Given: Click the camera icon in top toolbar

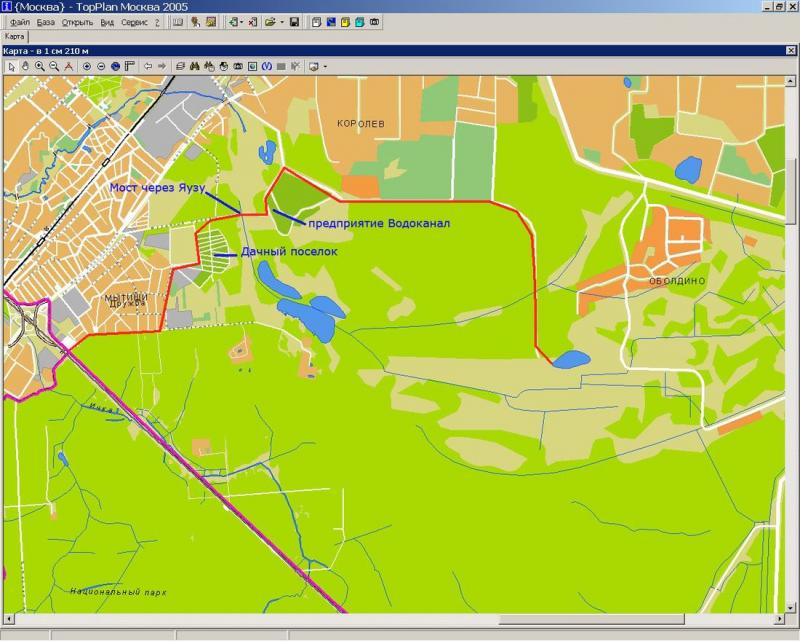Looking at the screenshot, I should tap(374, 22).
